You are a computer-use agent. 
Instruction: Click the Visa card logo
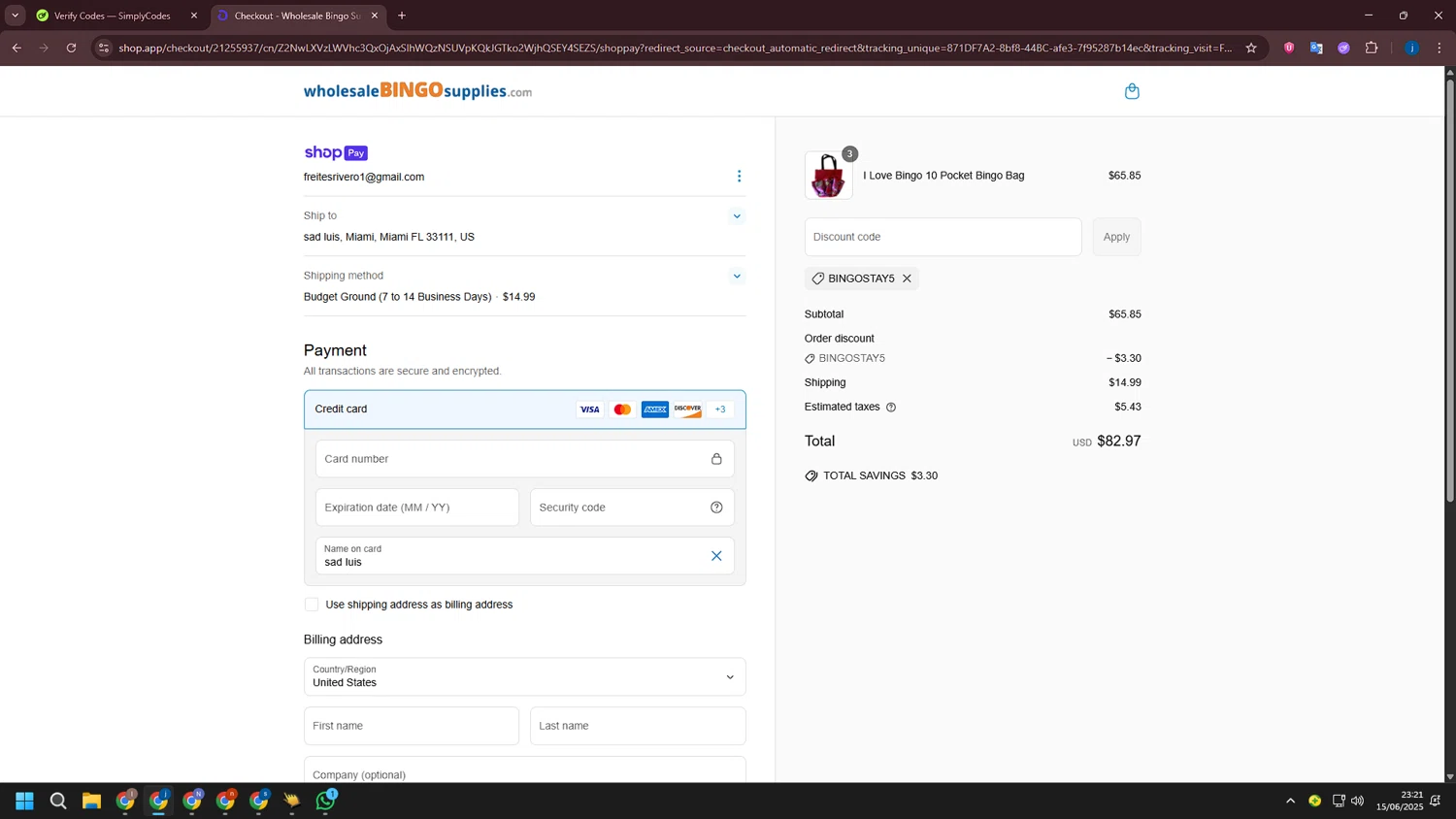[x=589, y=409]
